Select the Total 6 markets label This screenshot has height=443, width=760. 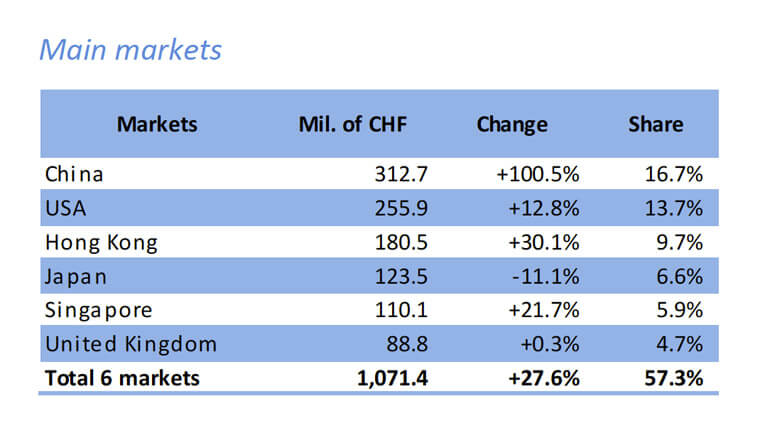[x=122, y=379]
